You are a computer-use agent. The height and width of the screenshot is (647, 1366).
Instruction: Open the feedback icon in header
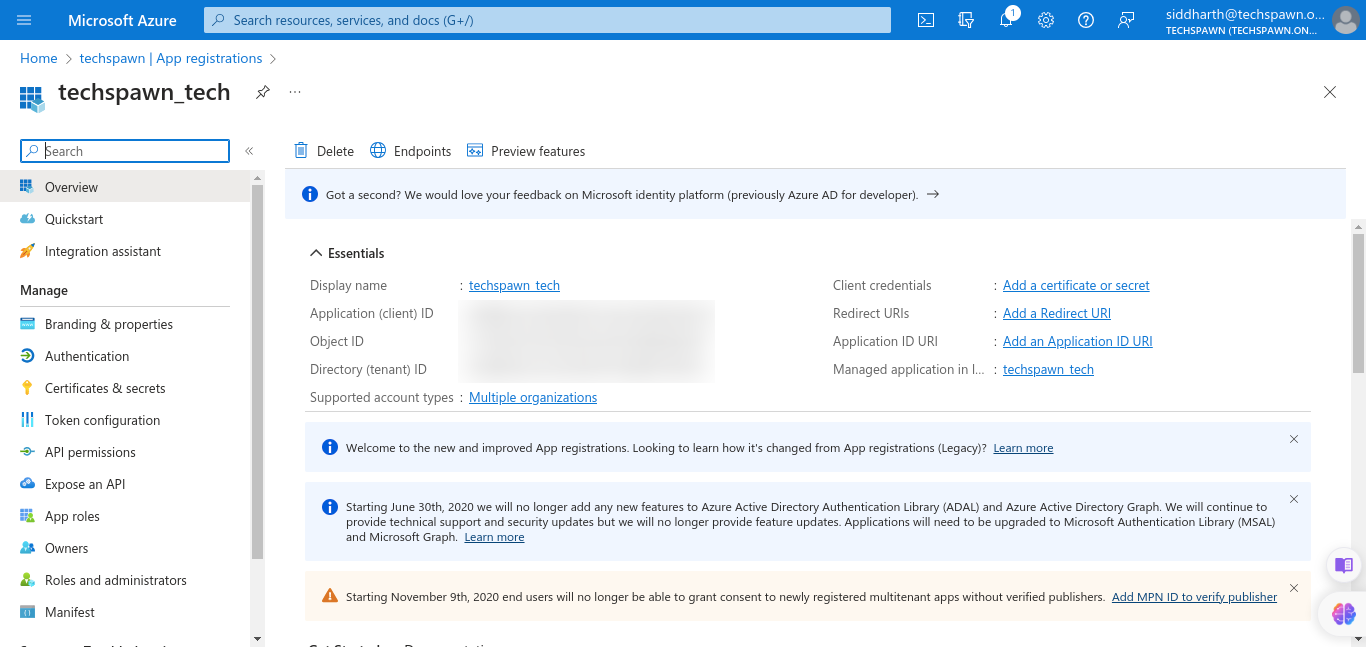pos(1126,20)
